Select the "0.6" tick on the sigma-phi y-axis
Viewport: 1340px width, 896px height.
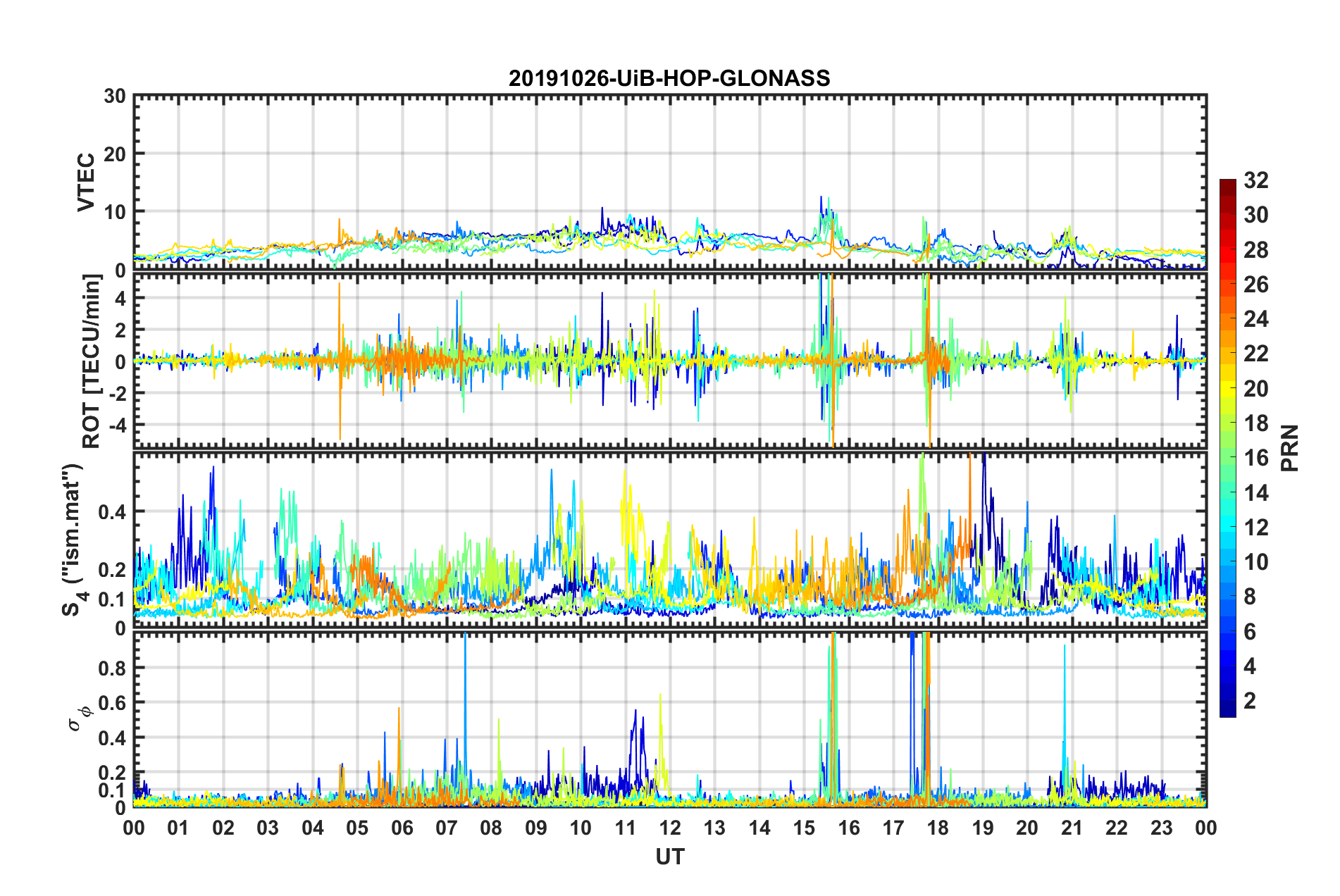point(112,703)
